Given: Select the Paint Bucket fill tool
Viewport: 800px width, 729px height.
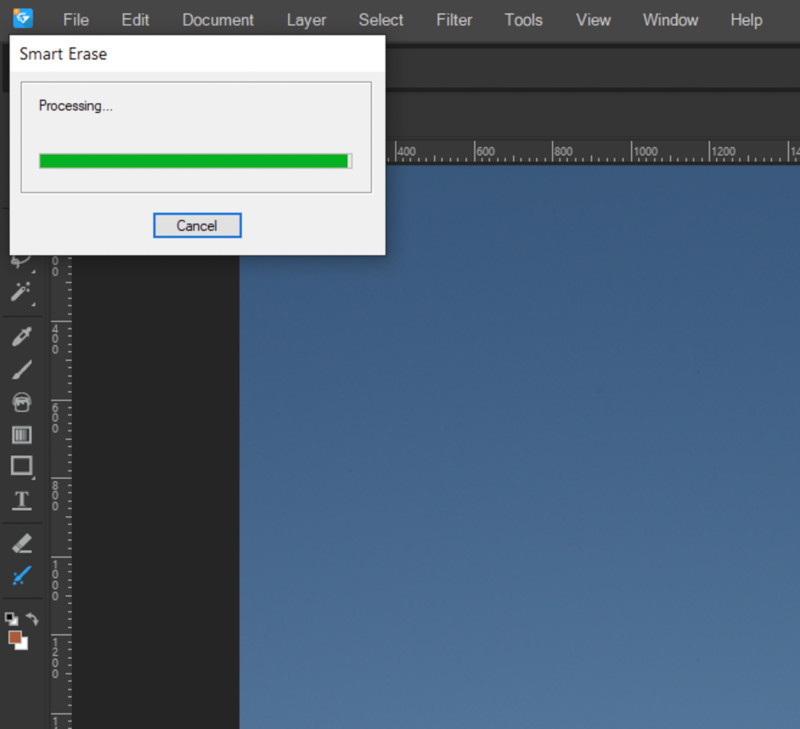Looking at the screenshot, I should pyautogui.click(x=21, y=402).
